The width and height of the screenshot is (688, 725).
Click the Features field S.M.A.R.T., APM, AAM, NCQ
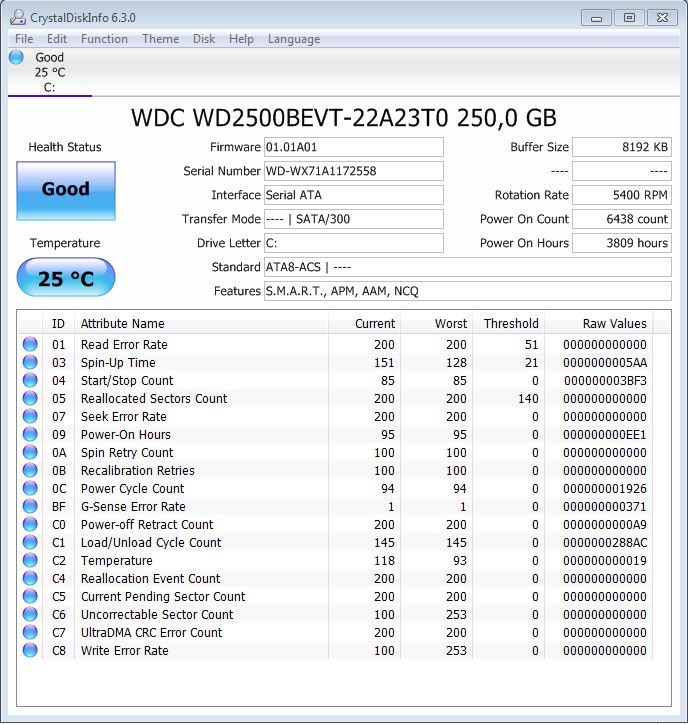coord(467,291)
